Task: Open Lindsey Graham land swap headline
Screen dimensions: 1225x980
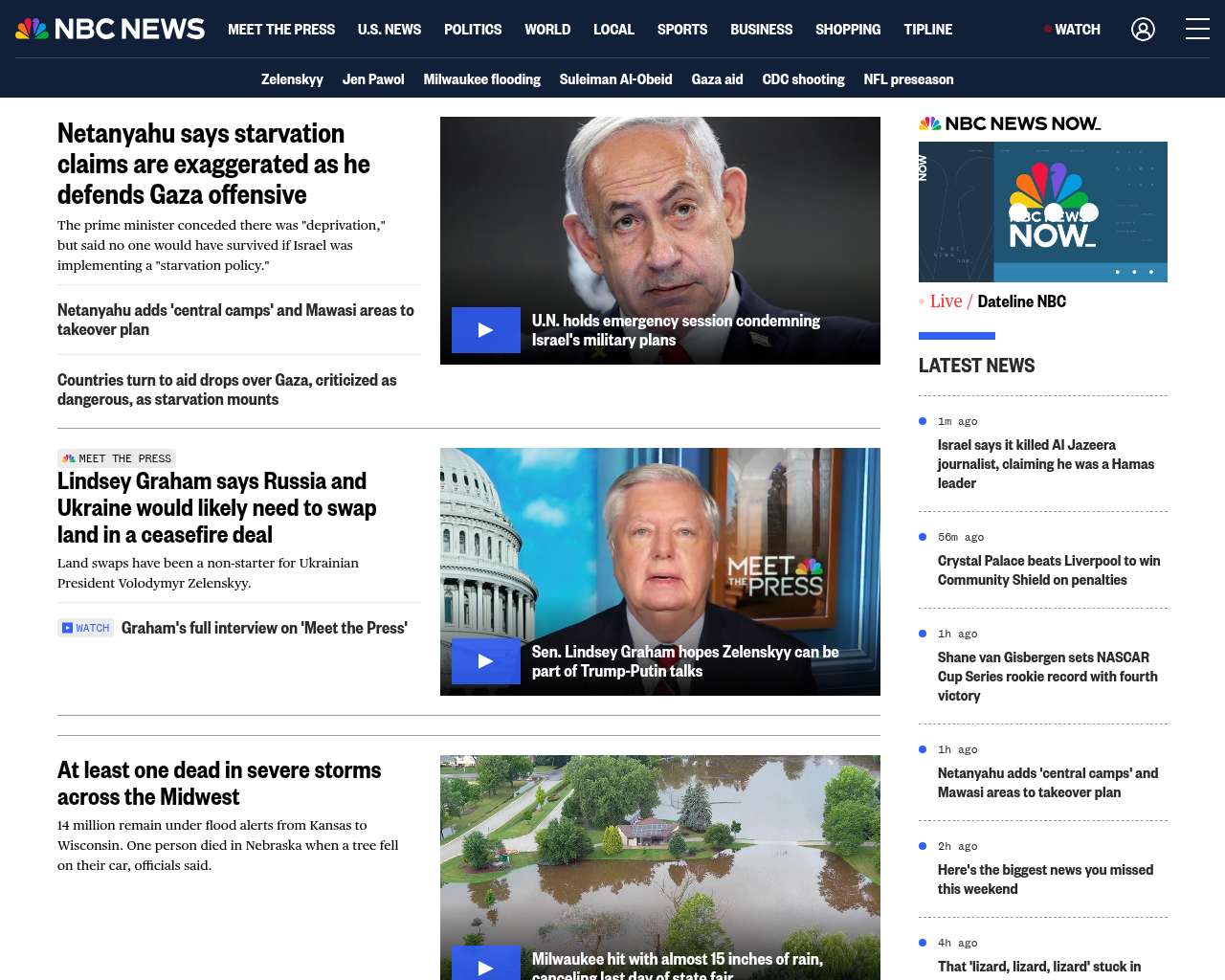Action: point(217,507)
